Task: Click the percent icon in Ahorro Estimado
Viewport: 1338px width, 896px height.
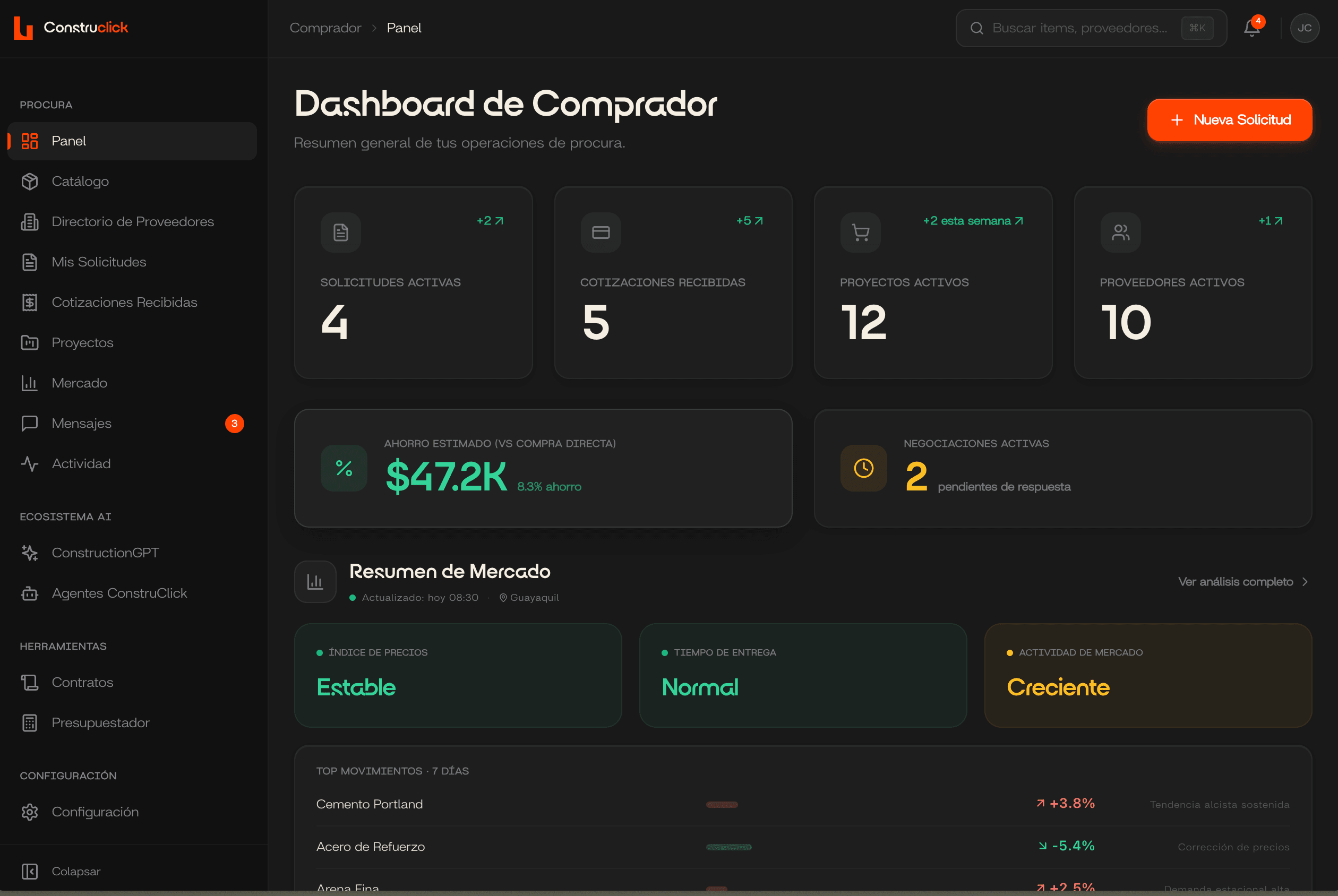Action: (344, 468)
